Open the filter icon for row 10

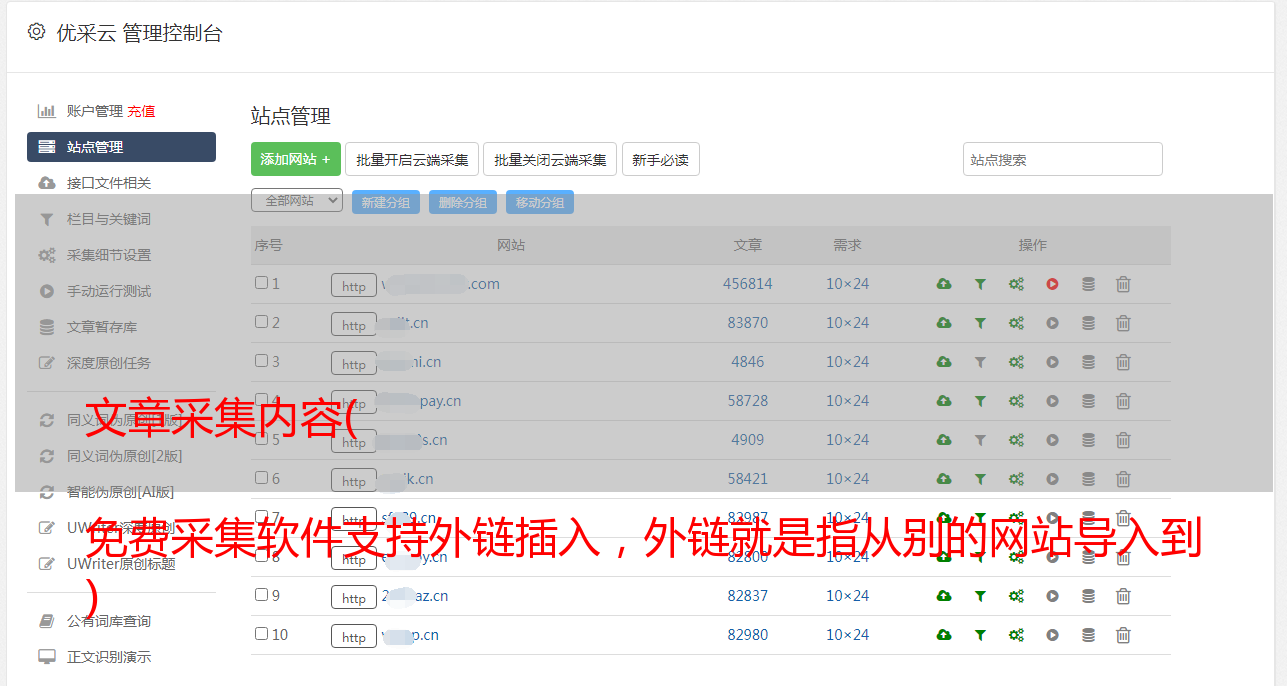(980, 635)
